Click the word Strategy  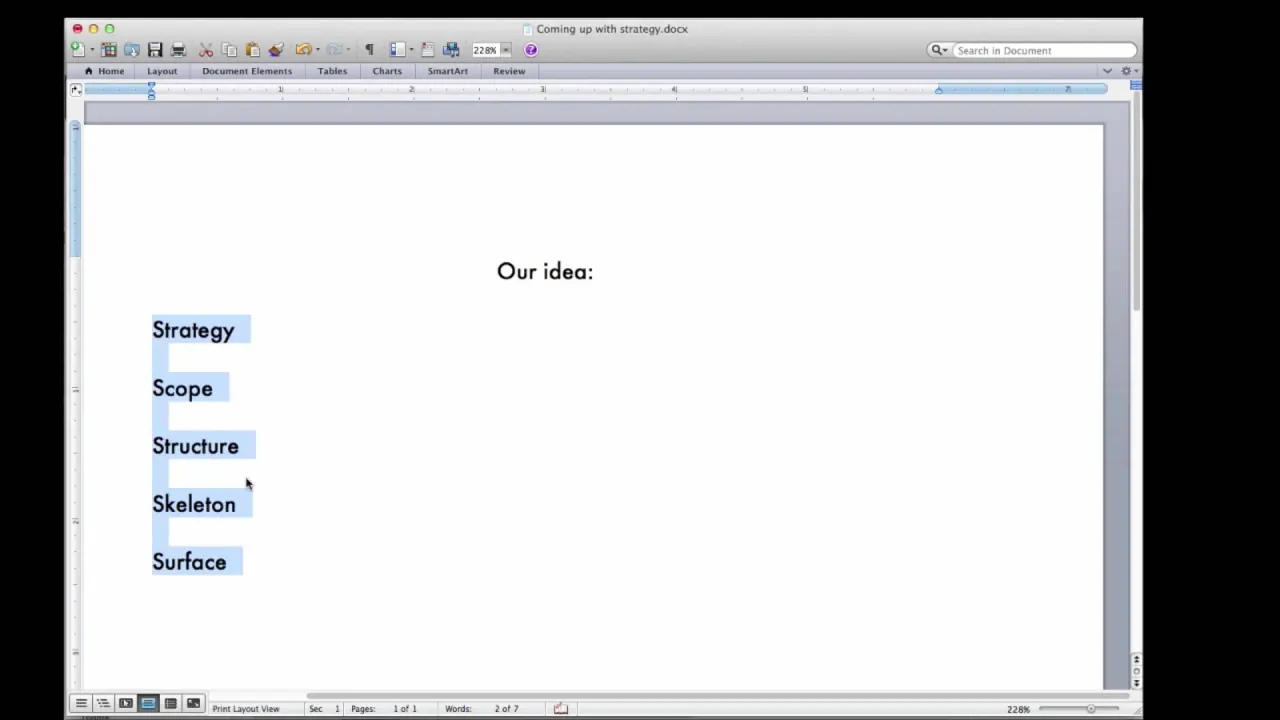tap(193, 331)
